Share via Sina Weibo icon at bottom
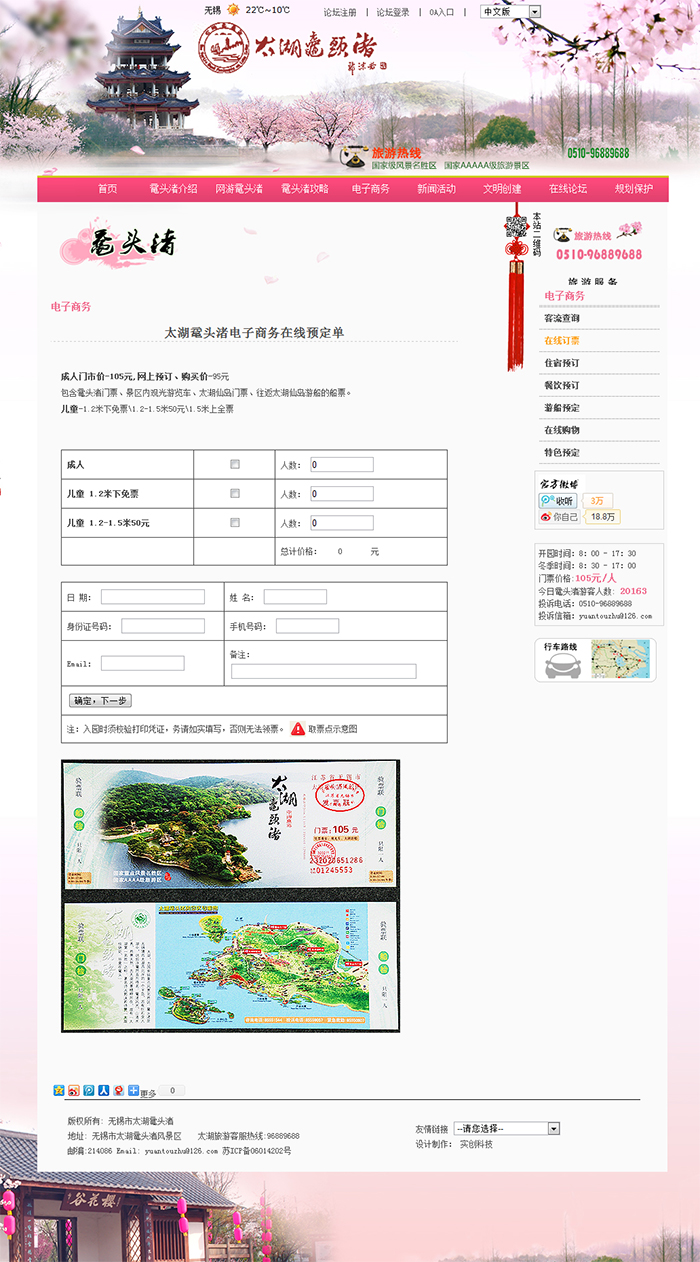This screenshot has height=1262, width=700. point(73,1090)
